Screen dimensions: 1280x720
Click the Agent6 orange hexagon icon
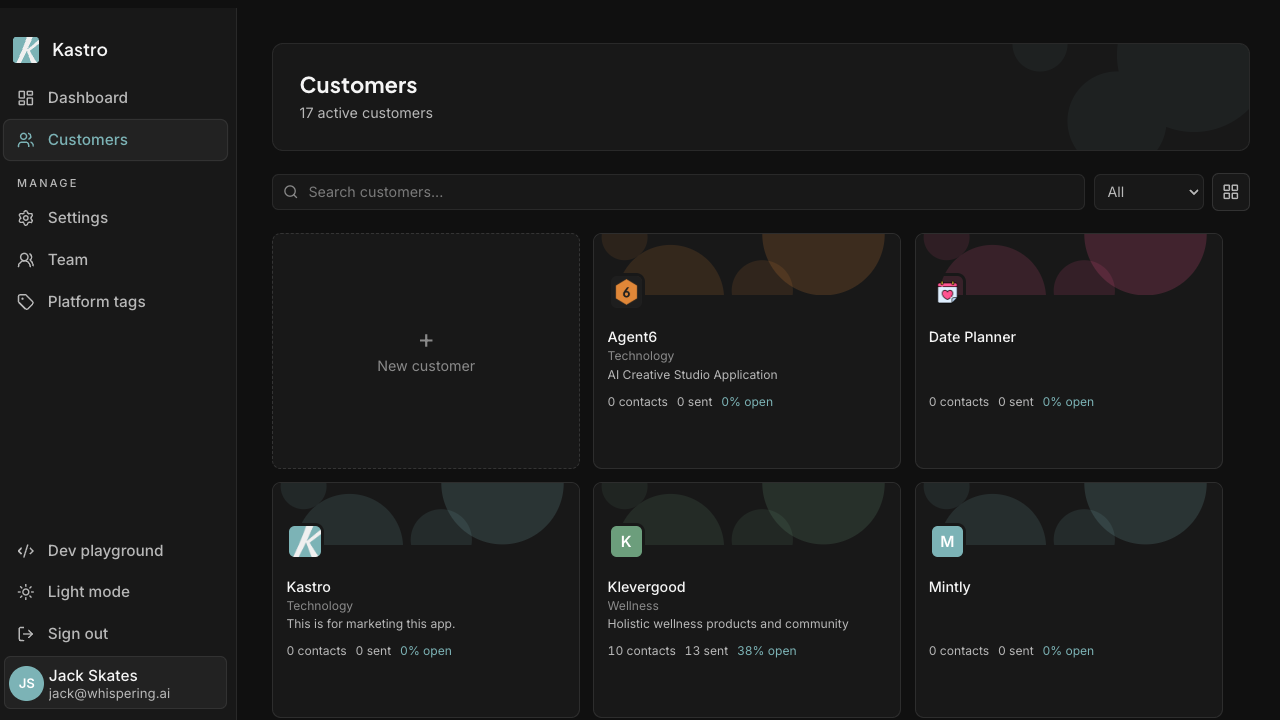pos(626,292)
